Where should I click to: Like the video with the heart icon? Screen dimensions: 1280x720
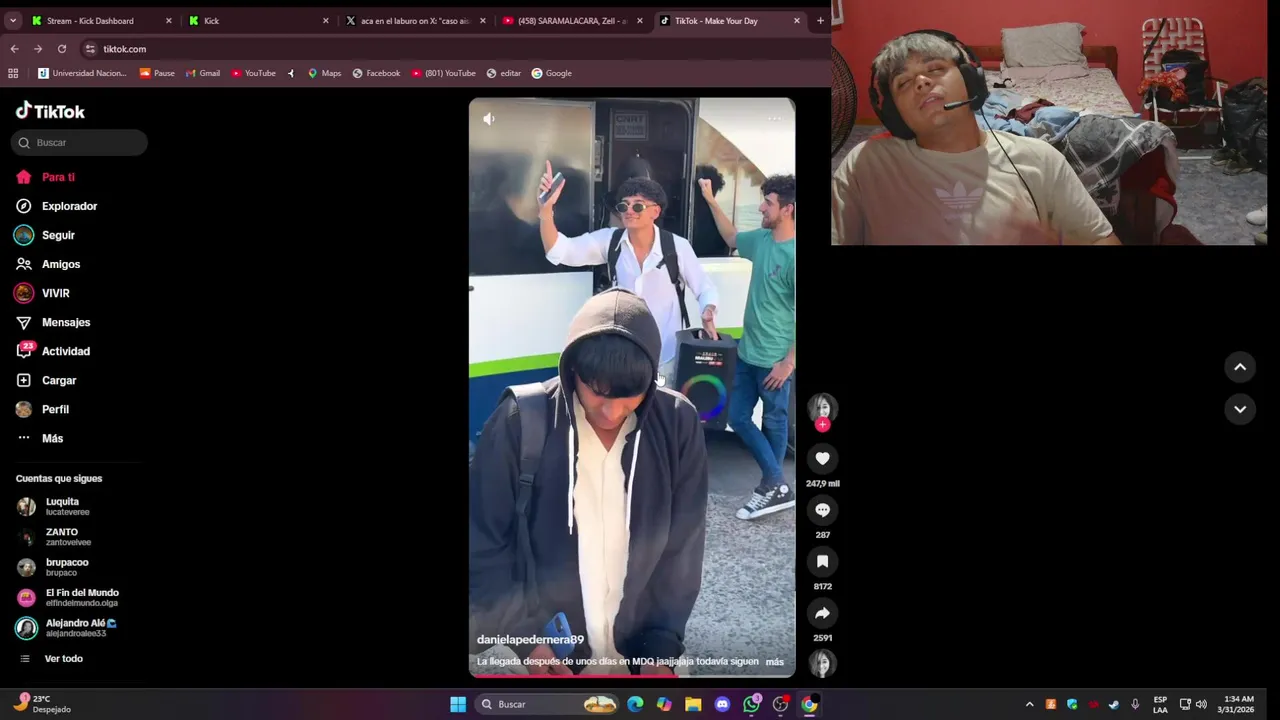822,458
